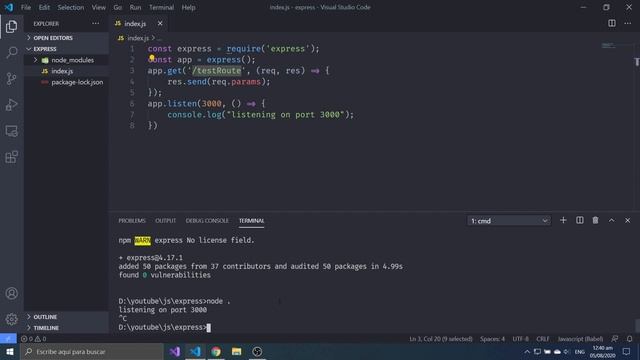Open the File menu
Viewport: 640px width, 360px height.
coord(26,7)
